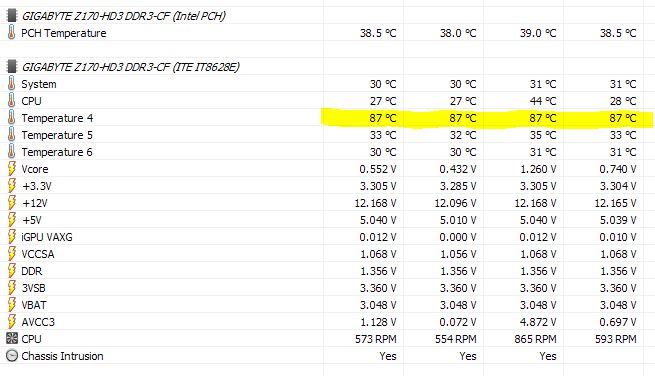Viewport: 655px width, 376px height.
Task: Click the AVCC3 4.872 V reading
Action: tap(538, 322)
